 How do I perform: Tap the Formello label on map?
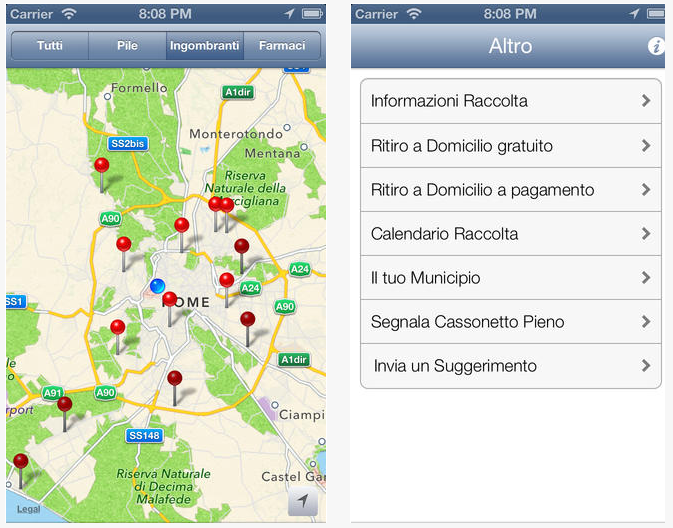pos(139,88)
